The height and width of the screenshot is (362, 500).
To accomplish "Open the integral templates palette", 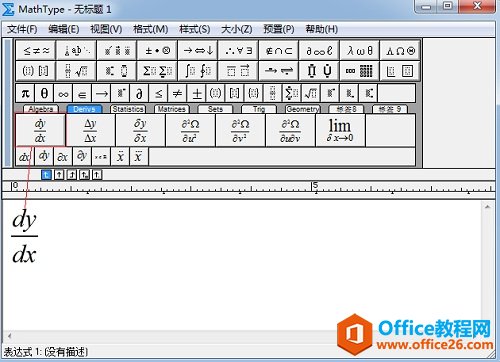I will [x=198, y=71].
